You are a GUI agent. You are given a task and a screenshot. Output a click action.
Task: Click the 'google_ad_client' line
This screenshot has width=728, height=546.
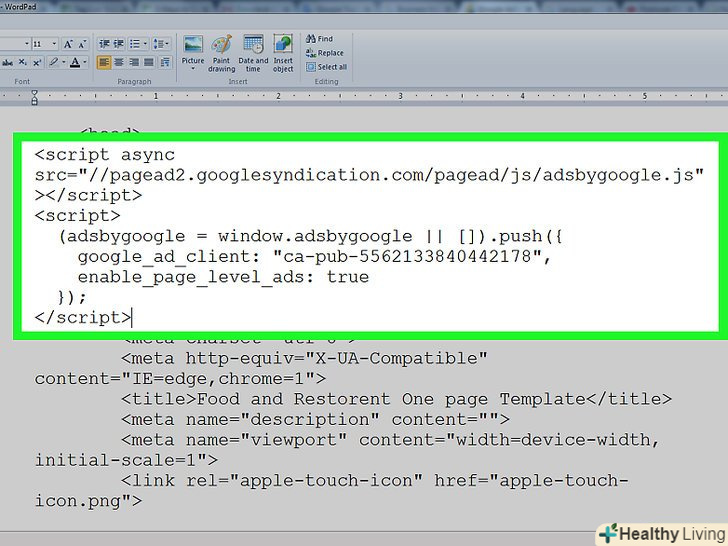point(314,257)
